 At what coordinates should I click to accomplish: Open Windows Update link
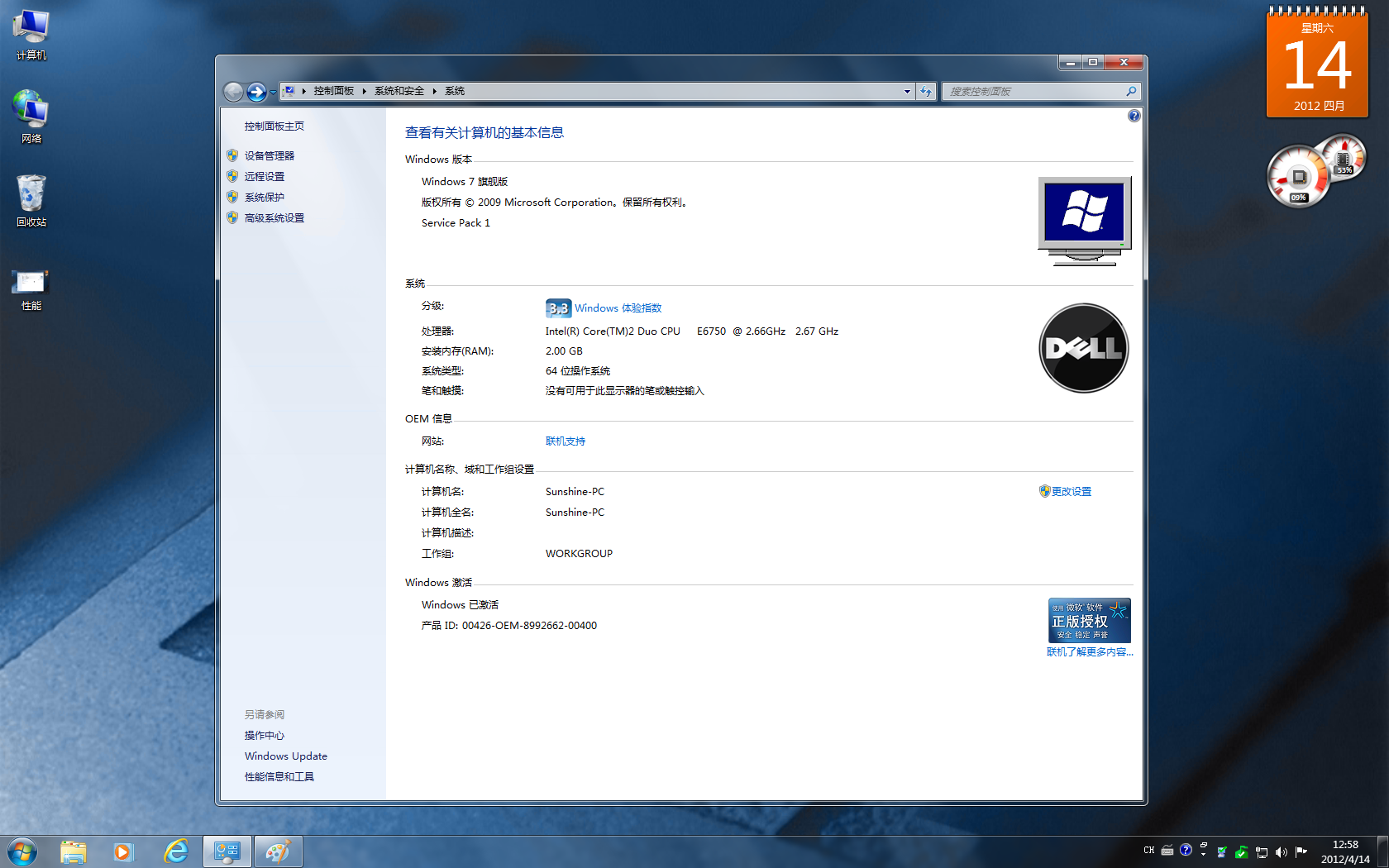click(285, 756)
